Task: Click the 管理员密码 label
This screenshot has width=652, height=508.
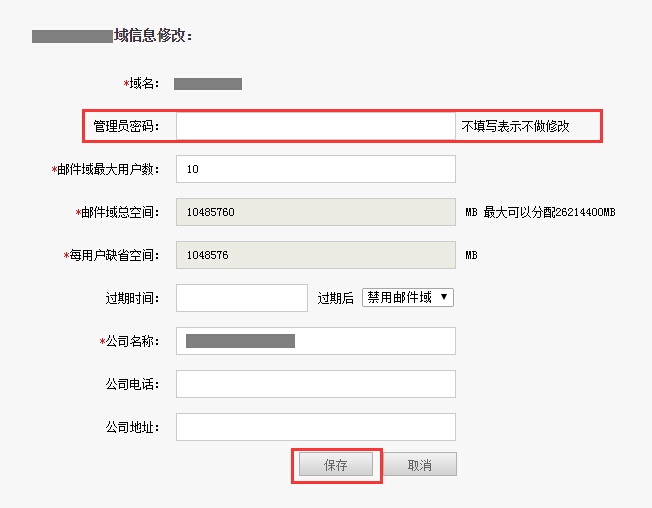Action: tap(126, 127)
